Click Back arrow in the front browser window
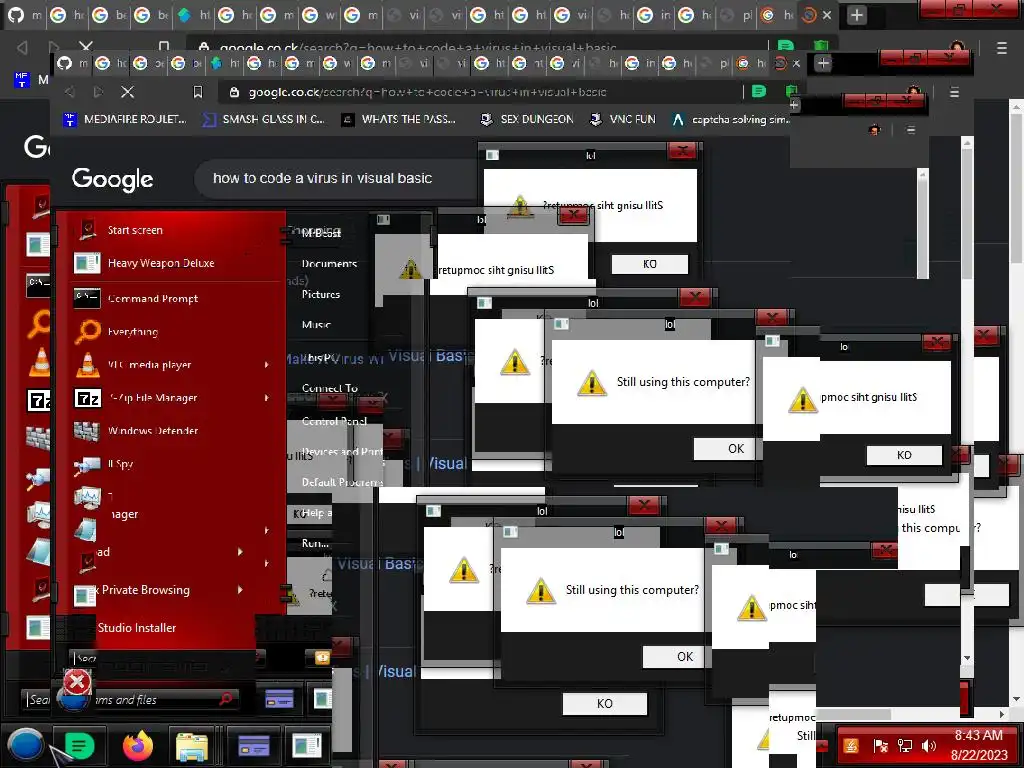 70,92
